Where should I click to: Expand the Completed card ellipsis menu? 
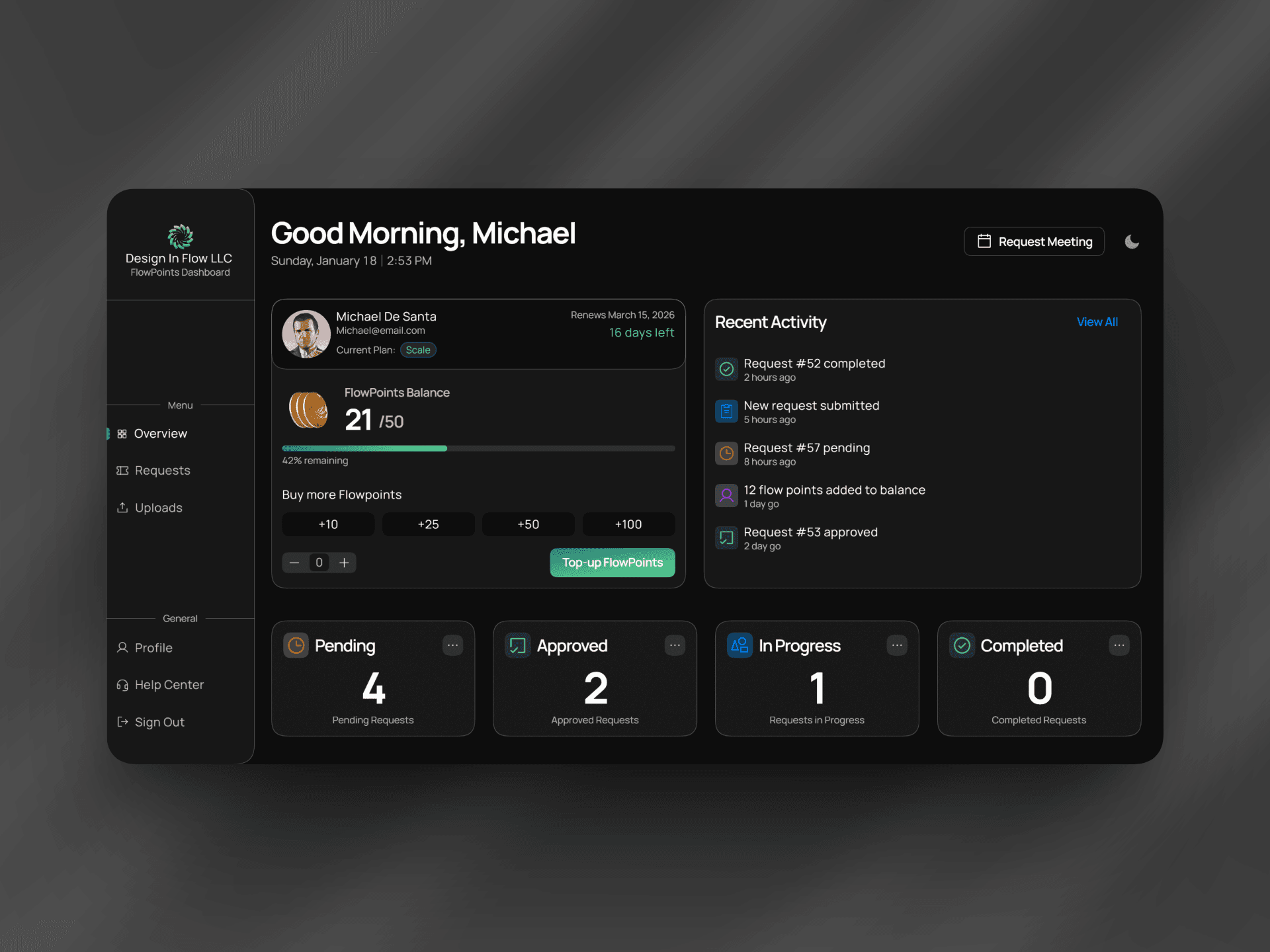coord(1119,645)
